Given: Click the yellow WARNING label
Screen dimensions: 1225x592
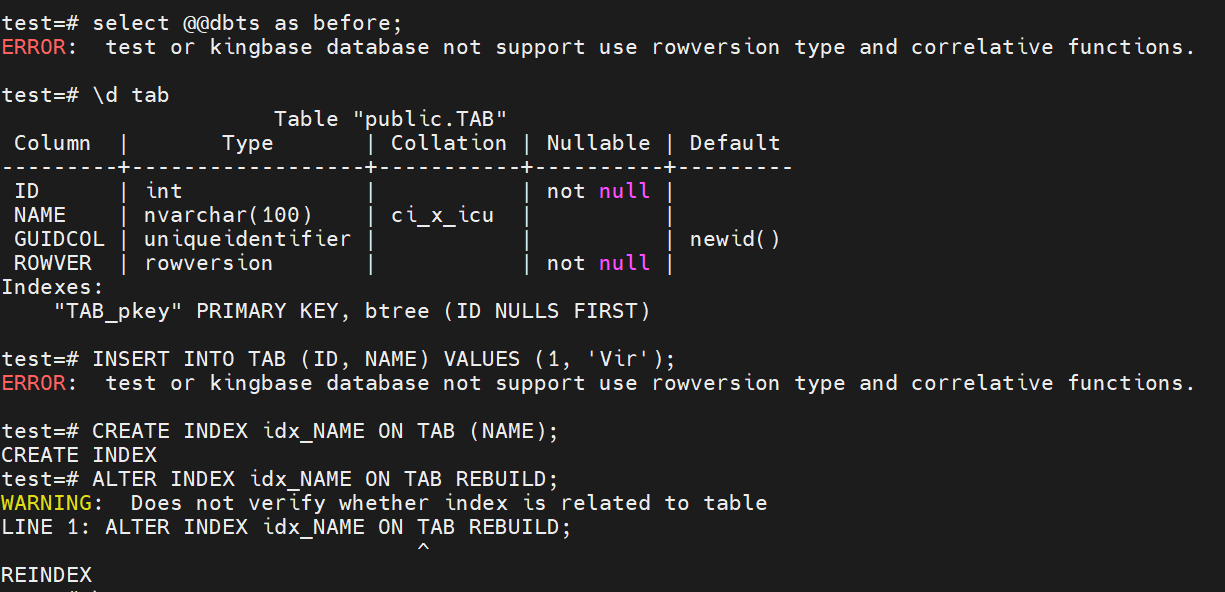Looking at the screenshot, I should tap(46, 503).
